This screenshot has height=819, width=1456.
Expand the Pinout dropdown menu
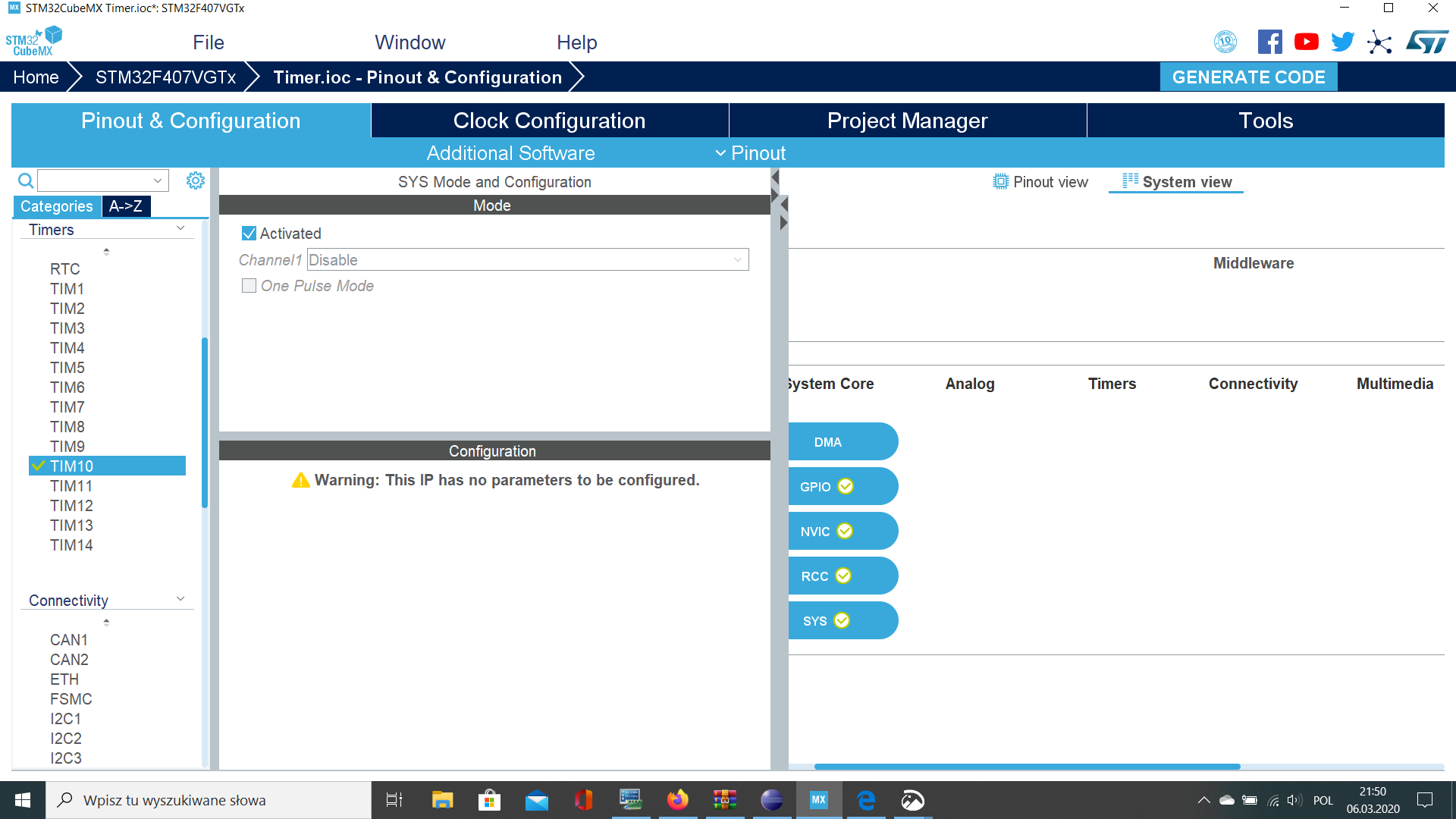(751, 153)
